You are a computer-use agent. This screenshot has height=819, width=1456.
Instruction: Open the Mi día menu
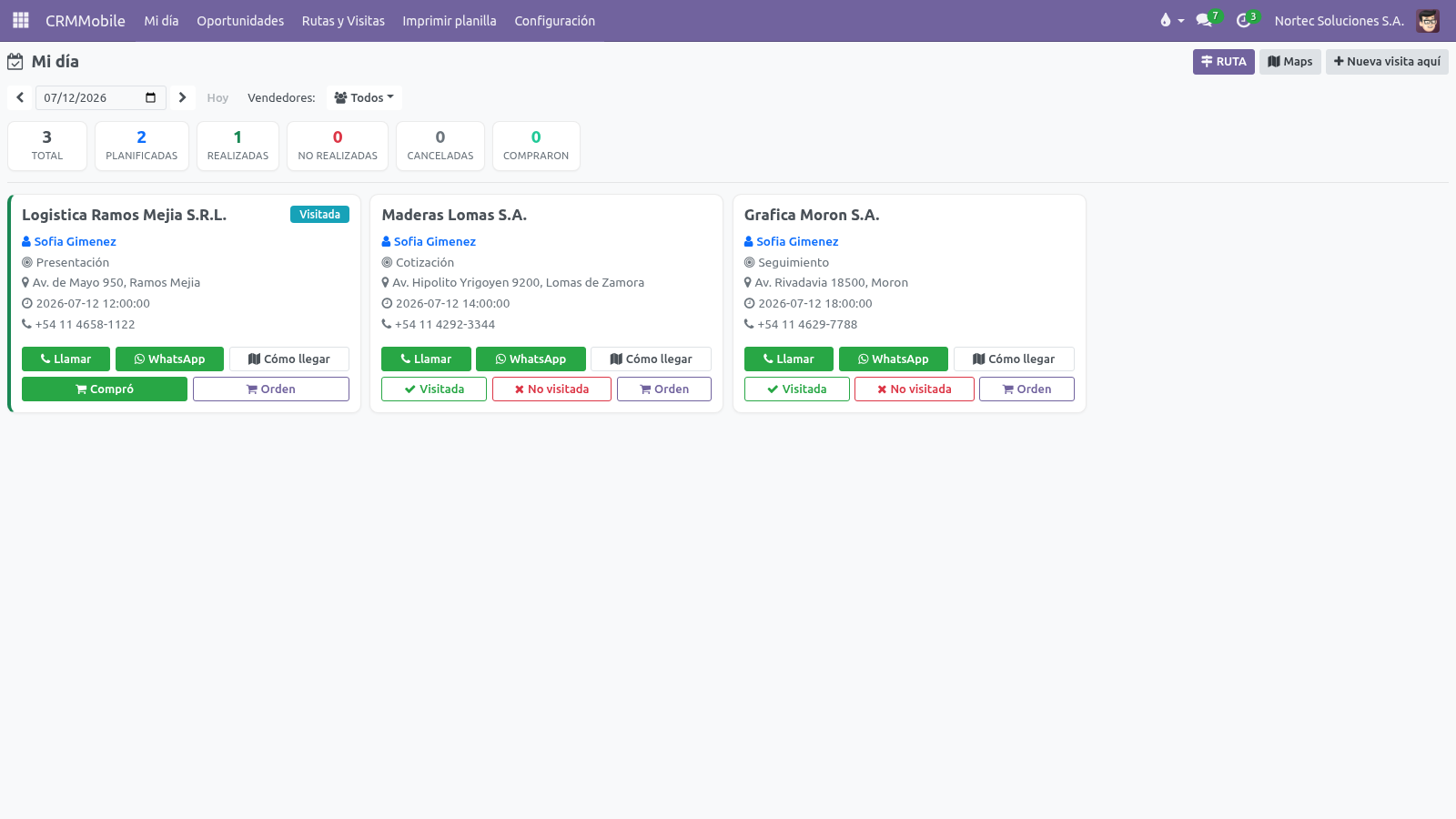click(x=161, y=21)
